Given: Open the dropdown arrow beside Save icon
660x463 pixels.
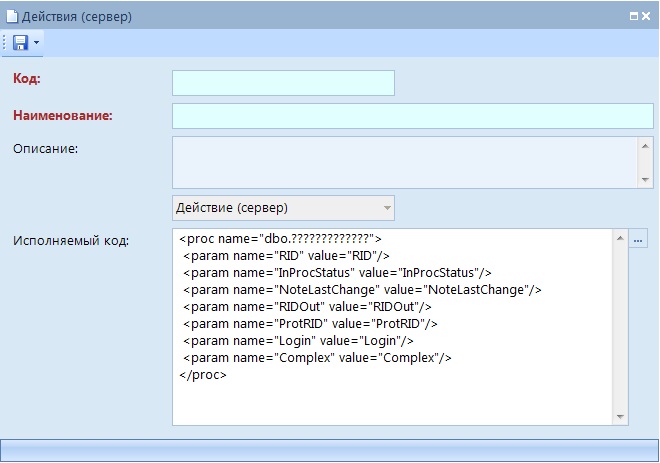Looking at the screenshot, I should pos(37,43).
